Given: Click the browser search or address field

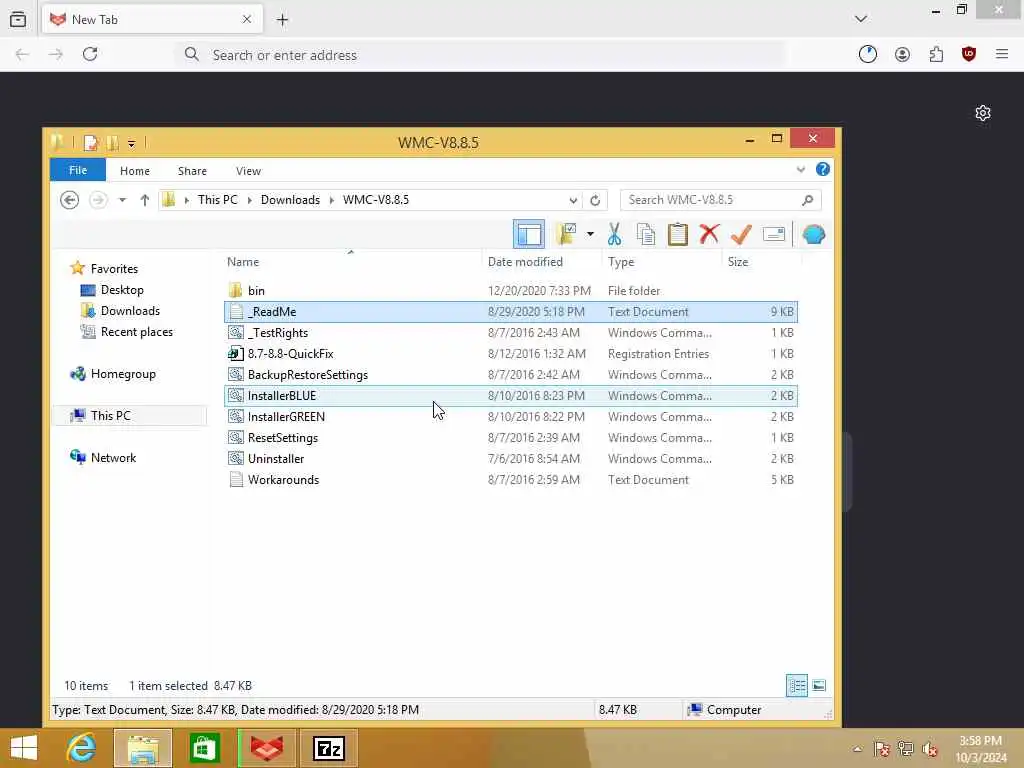Looking at the screenshot, I should (480, 55).
